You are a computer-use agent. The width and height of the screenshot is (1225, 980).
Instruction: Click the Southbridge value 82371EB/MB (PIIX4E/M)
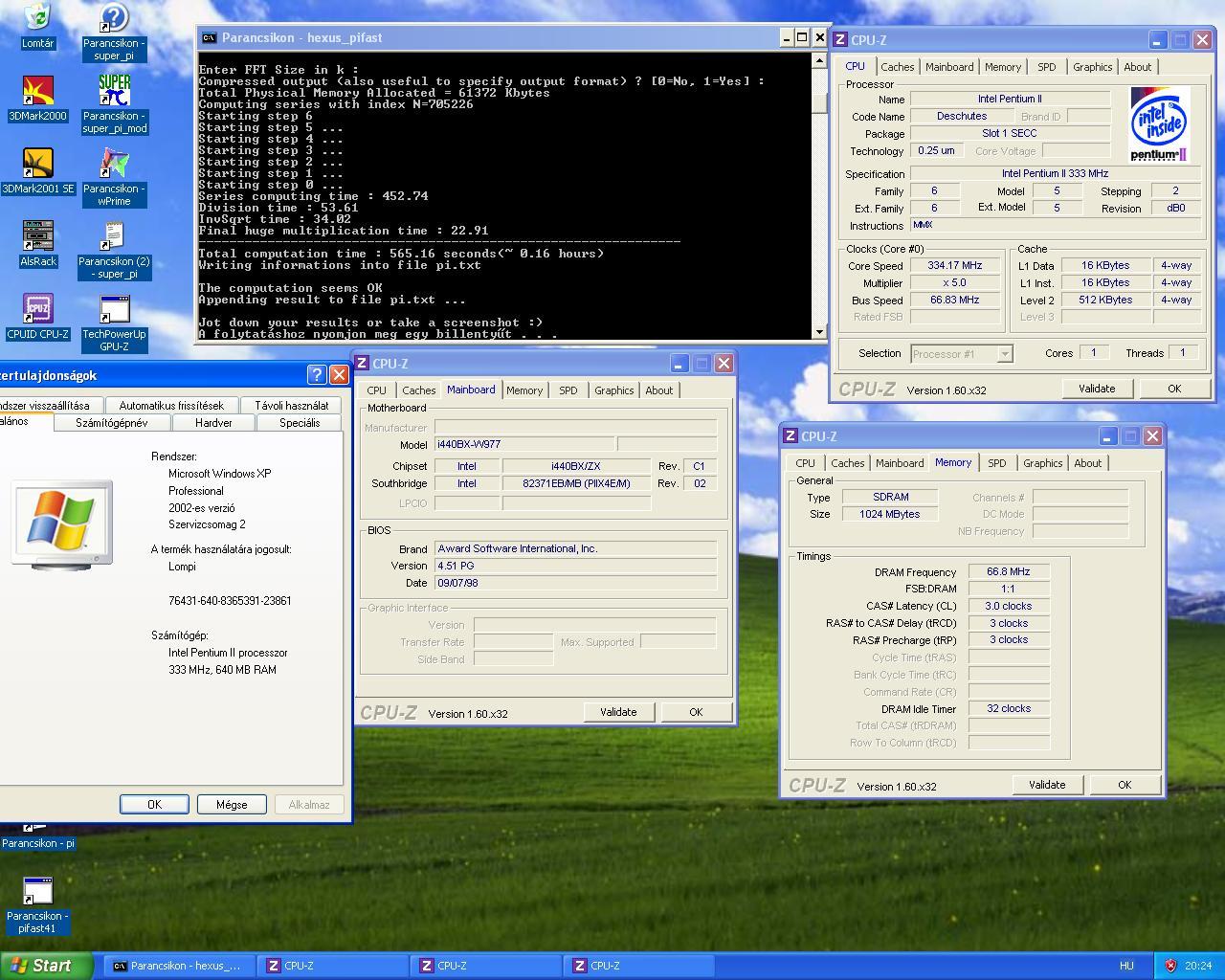click(x=576, y=484)
